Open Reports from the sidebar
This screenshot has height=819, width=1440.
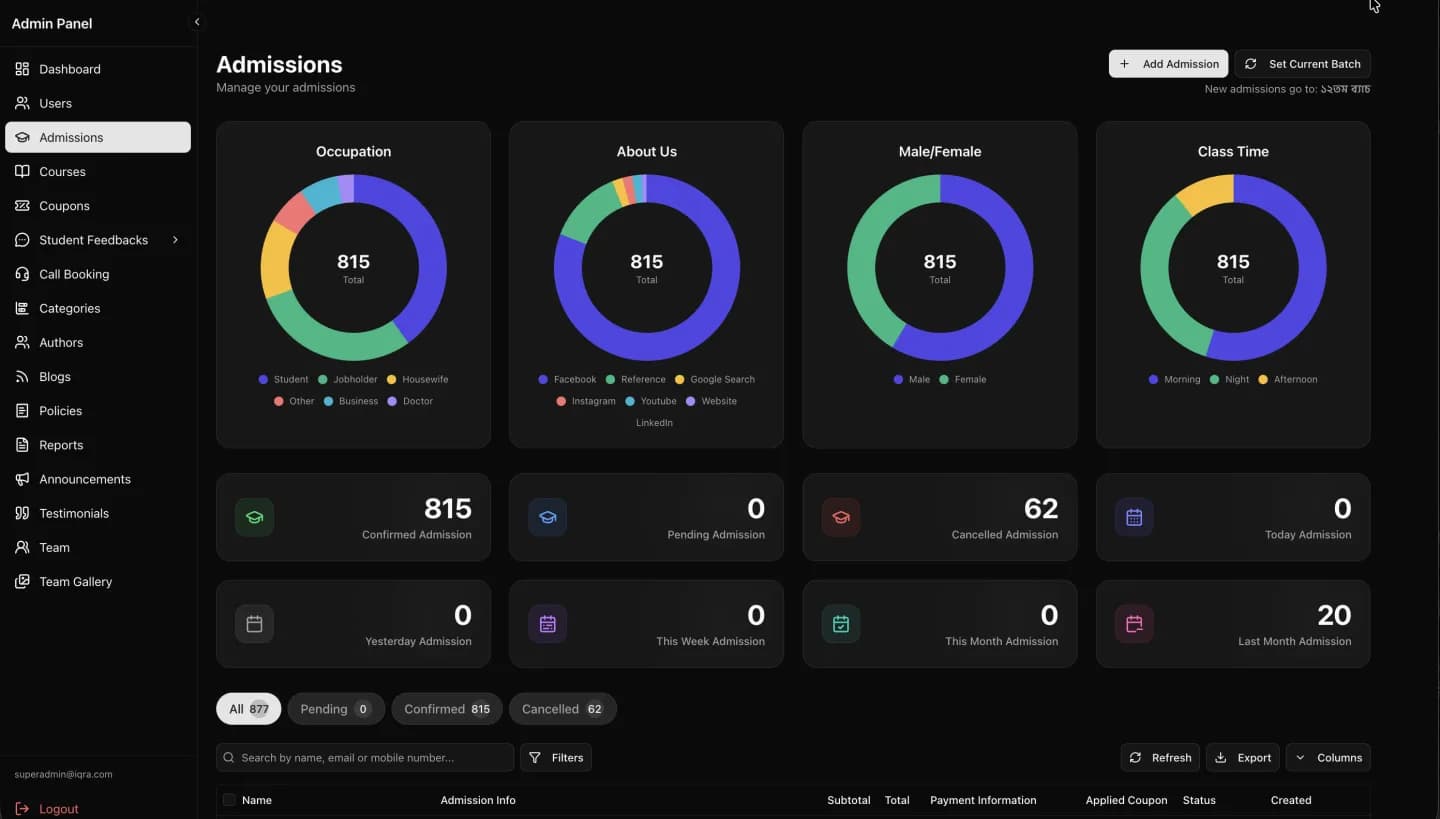coord(98,445)
